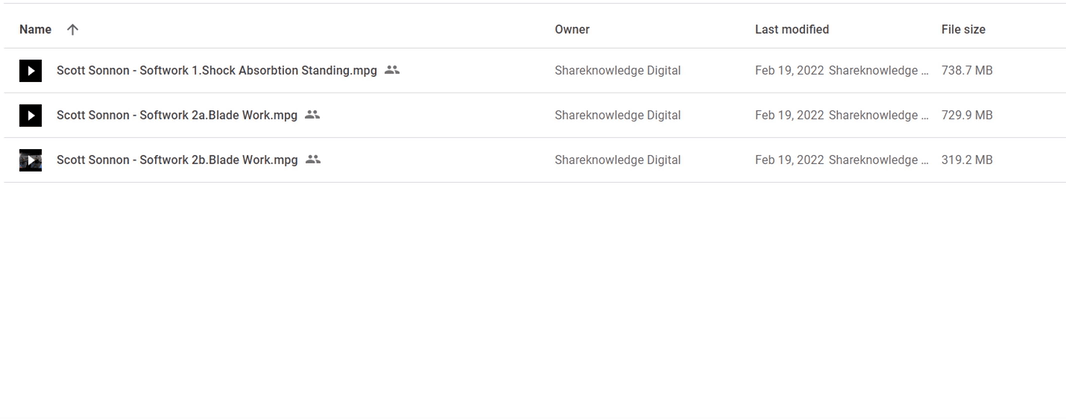The width and height of the screenshot is (1066, 419).
Task: Click Shareknowledge Digital owner of Softwork 2b
Action: [x=617, y=160]
